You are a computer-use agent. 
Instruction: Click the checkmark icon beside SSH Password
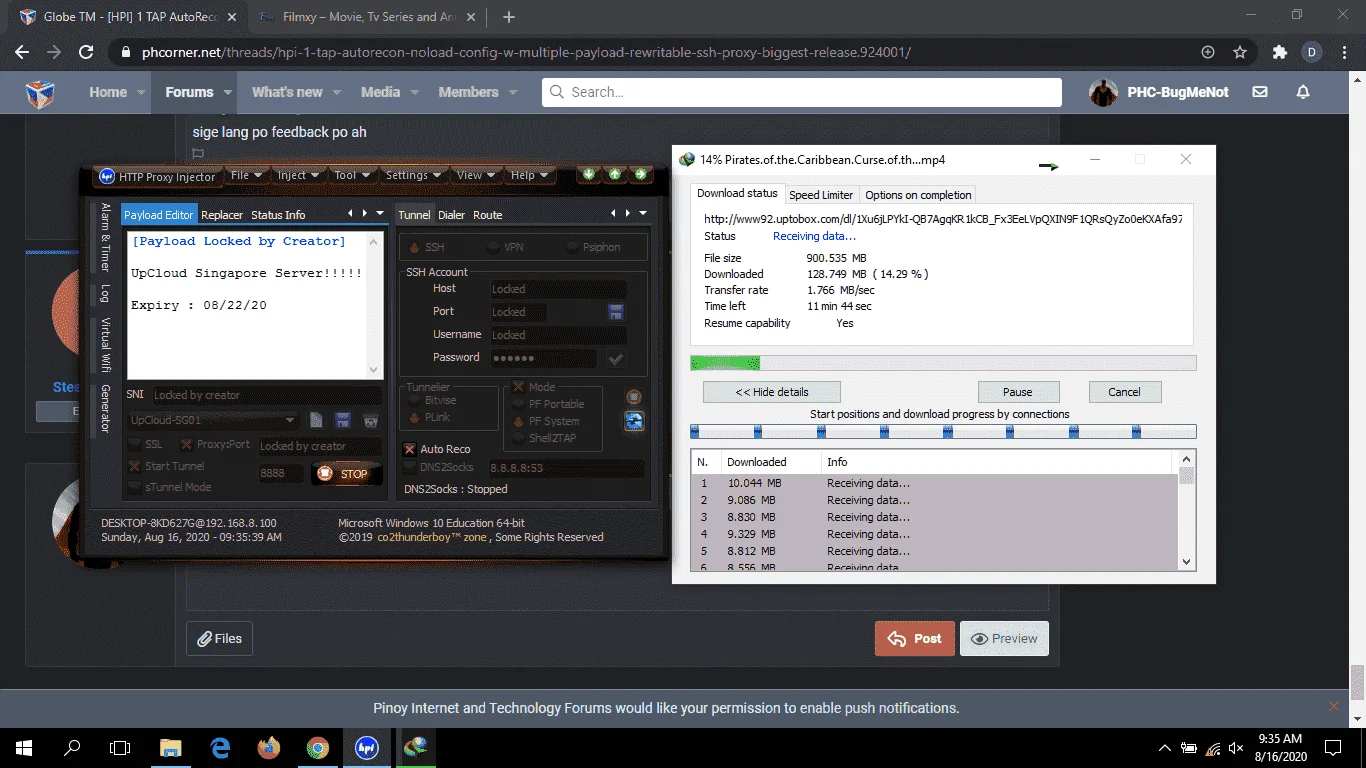coord(616,358)
